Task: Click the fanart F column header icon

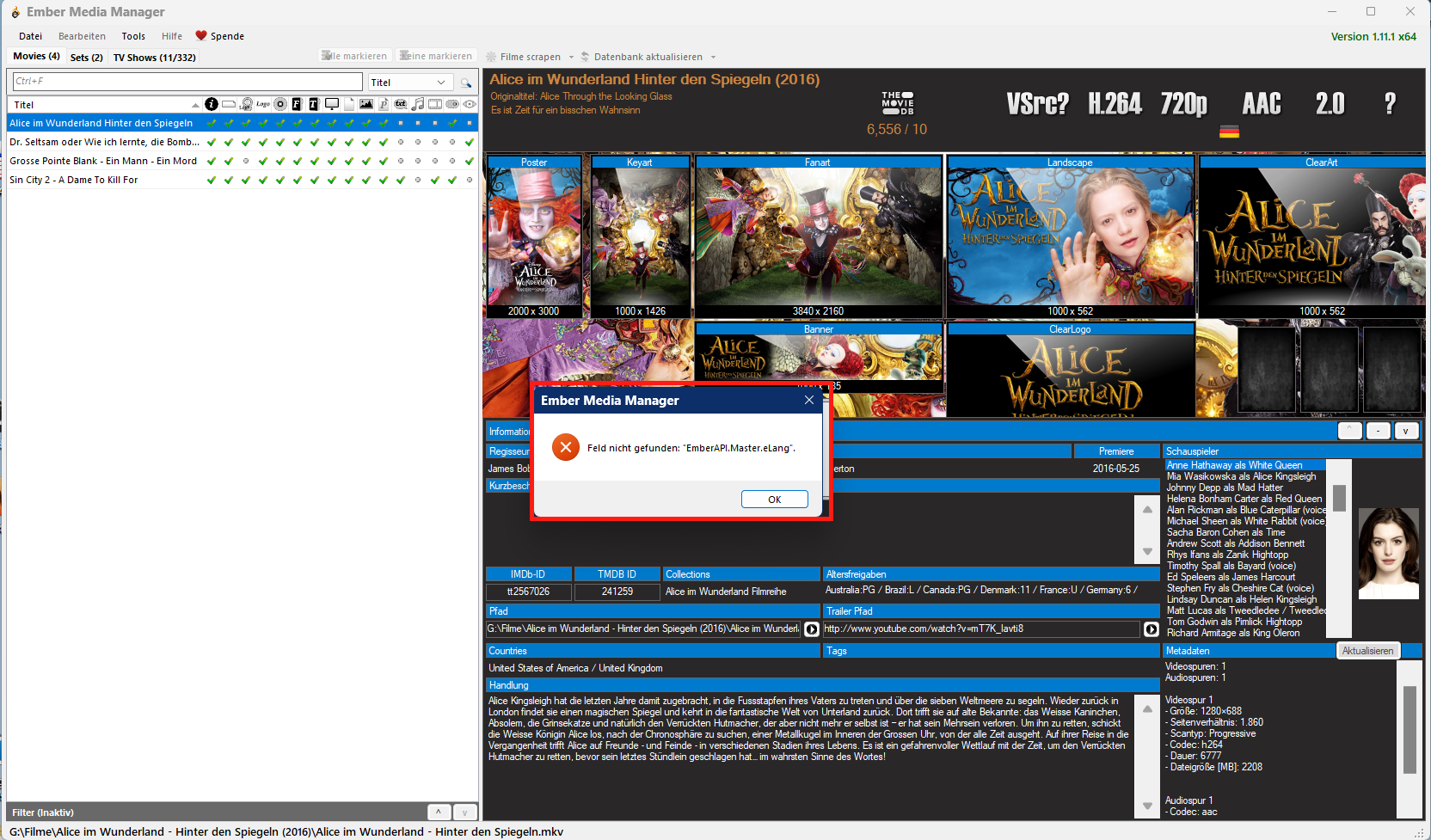Action: [x=297, y=104]
